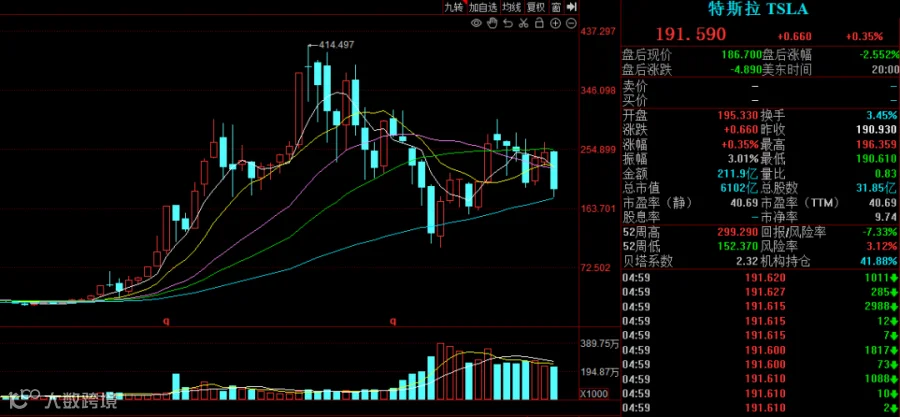Click the 最高 value 196.359

tap(874, 146)
